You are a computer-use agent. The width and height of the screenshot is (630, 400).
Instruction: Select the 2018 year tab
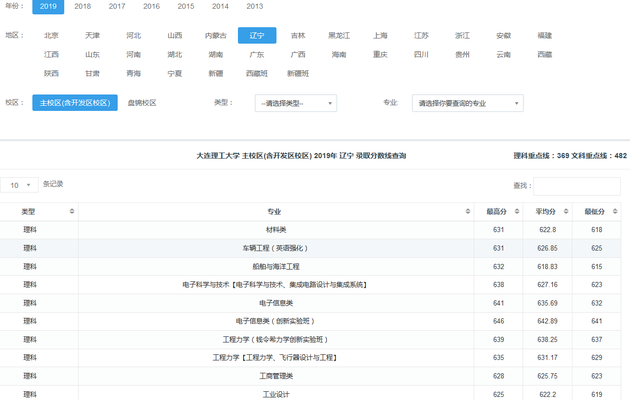click(83, 7)
